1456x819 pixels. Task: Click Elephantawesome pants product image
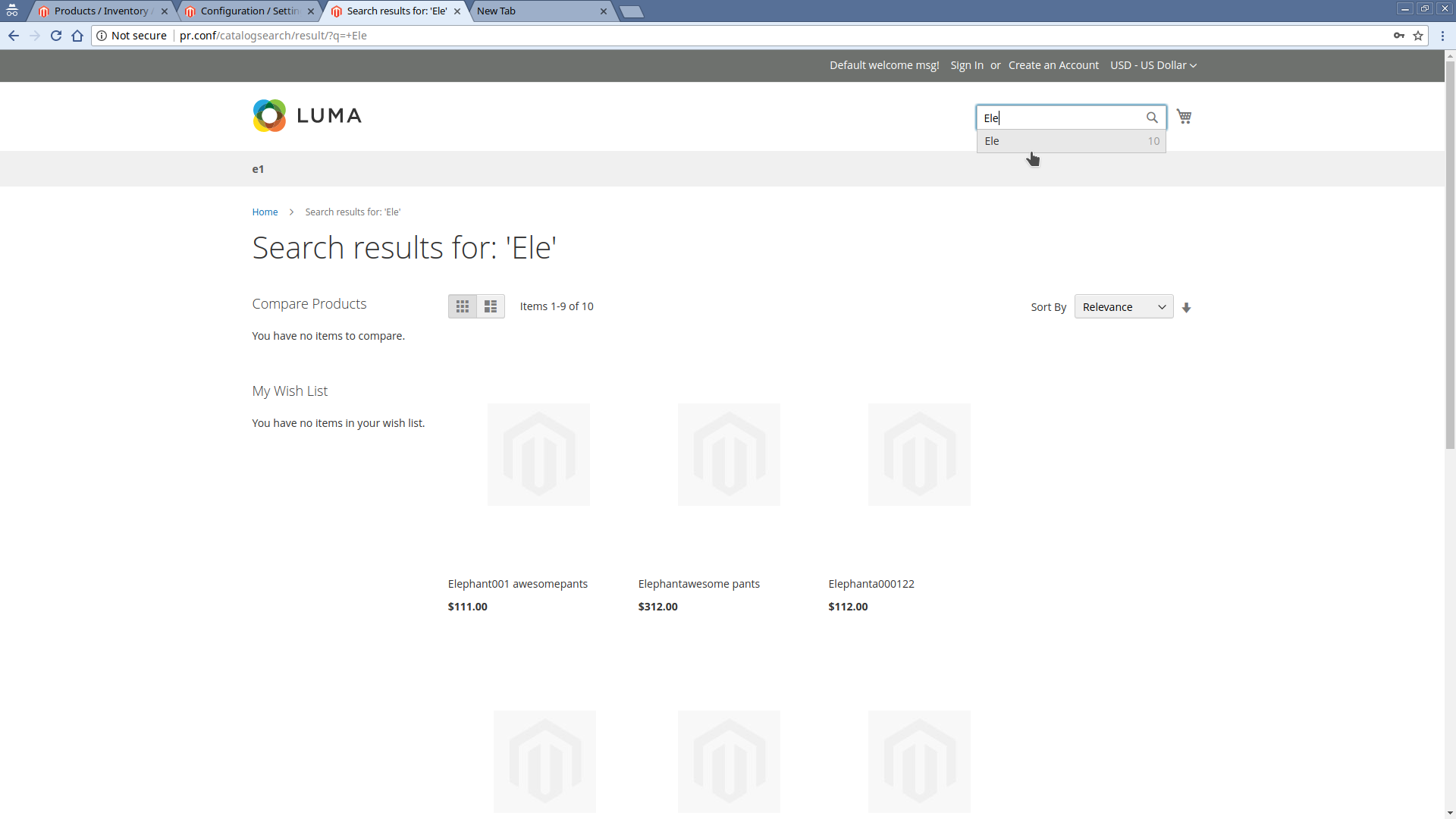[729, 454]
